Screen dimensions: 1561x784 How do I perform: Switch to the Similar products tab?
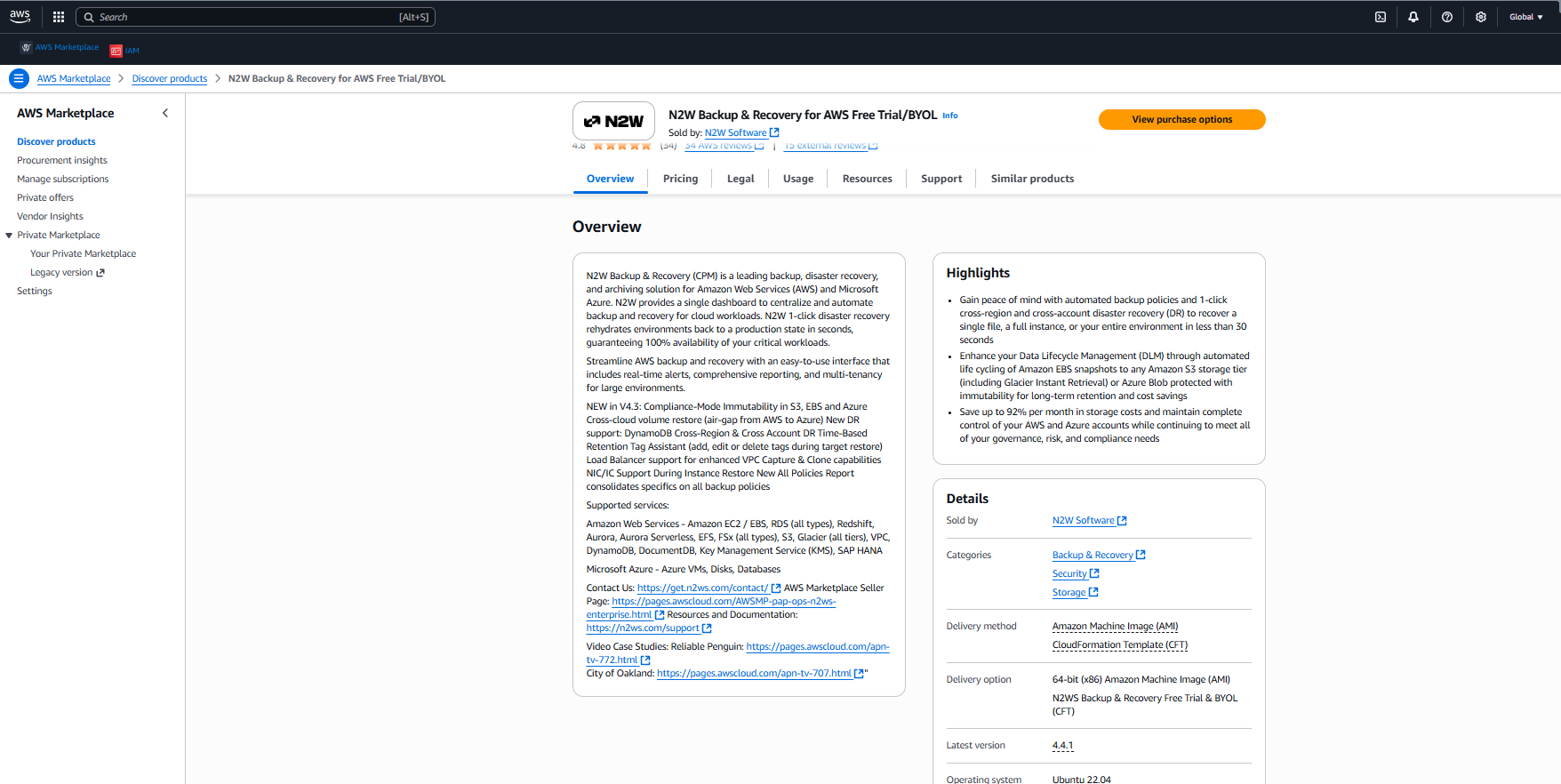point(1032,179)
